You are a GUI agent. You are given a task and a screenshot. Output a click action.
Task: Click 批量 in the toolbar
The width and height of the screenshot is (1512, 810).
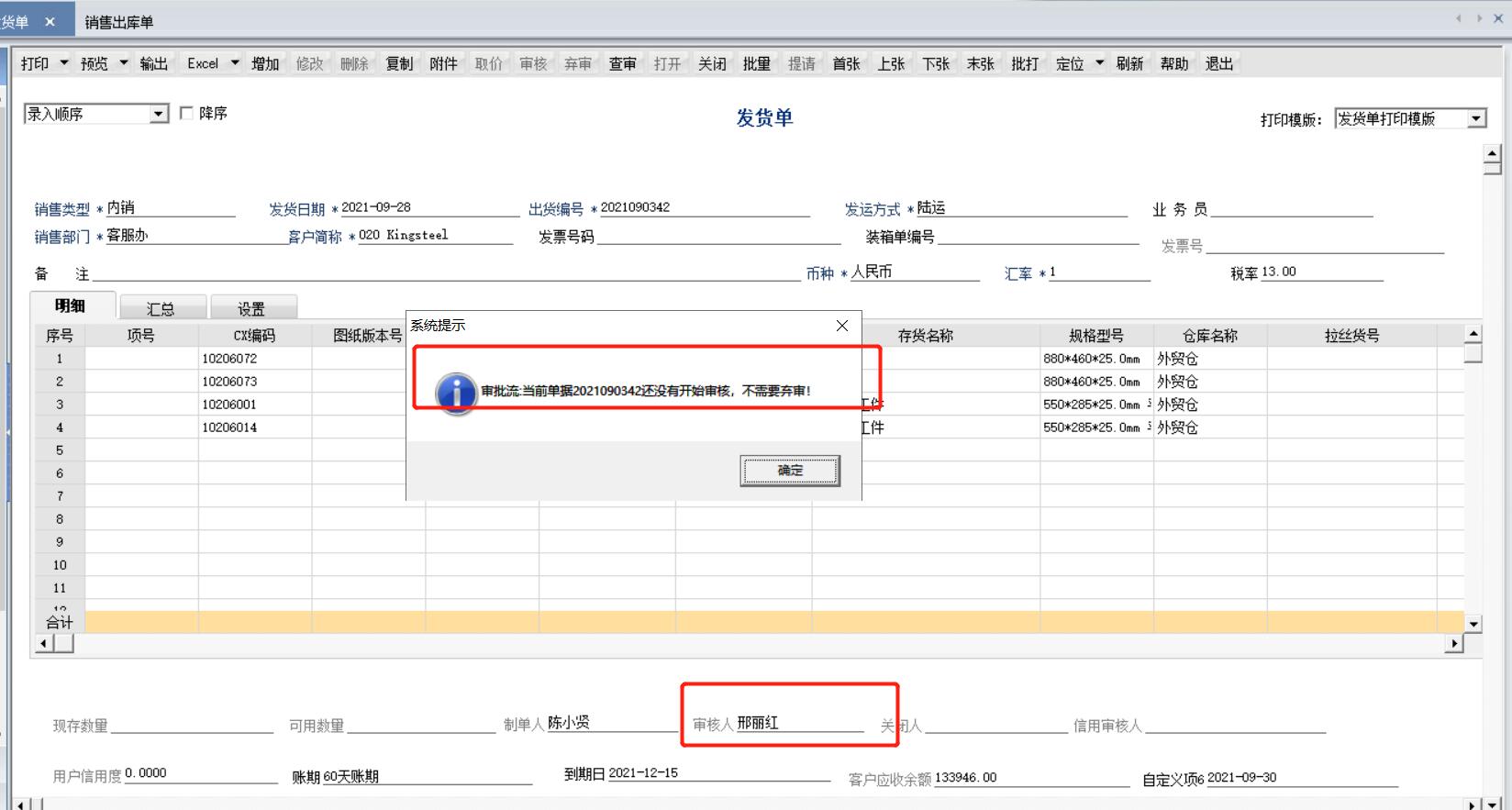pyautogui.click(x=756, y=63)
